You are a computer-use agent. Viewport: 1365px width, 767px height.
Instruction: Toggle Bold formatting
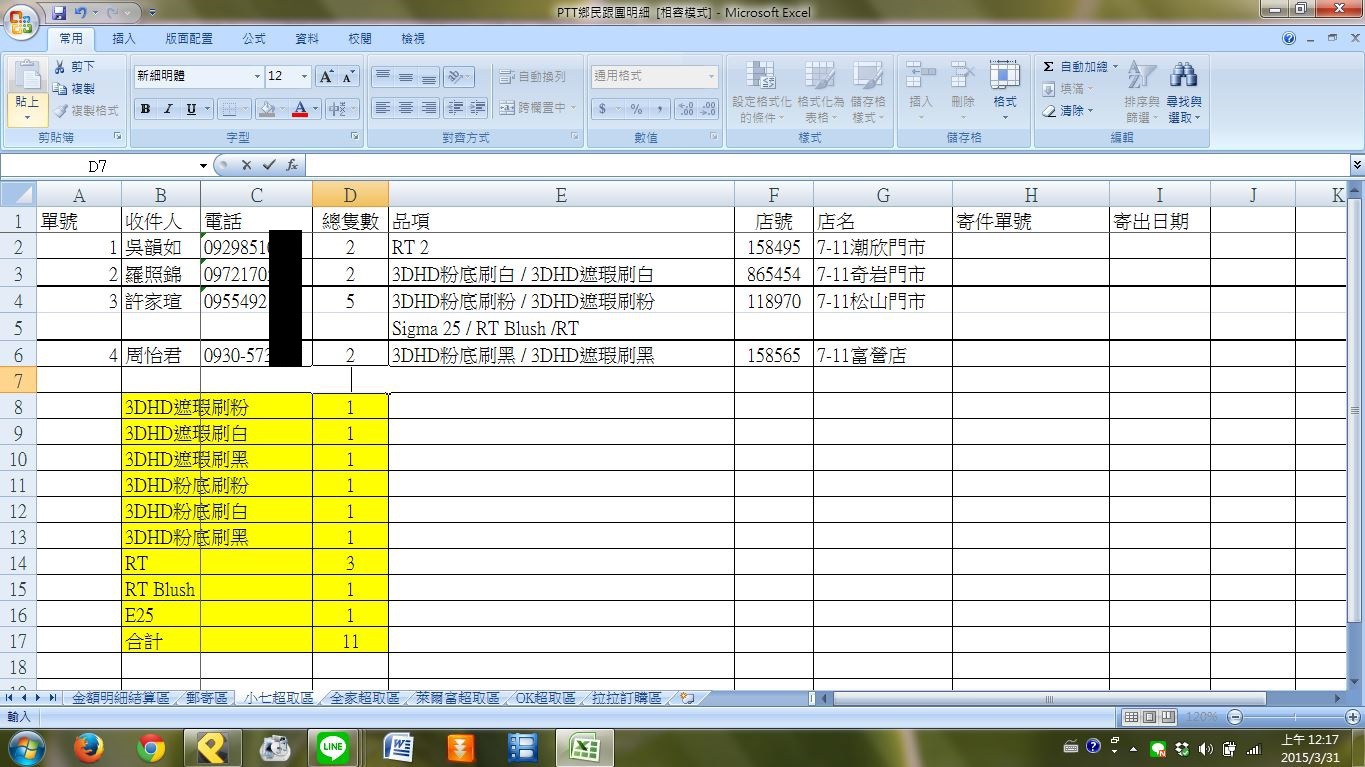(x=146, y=109)
